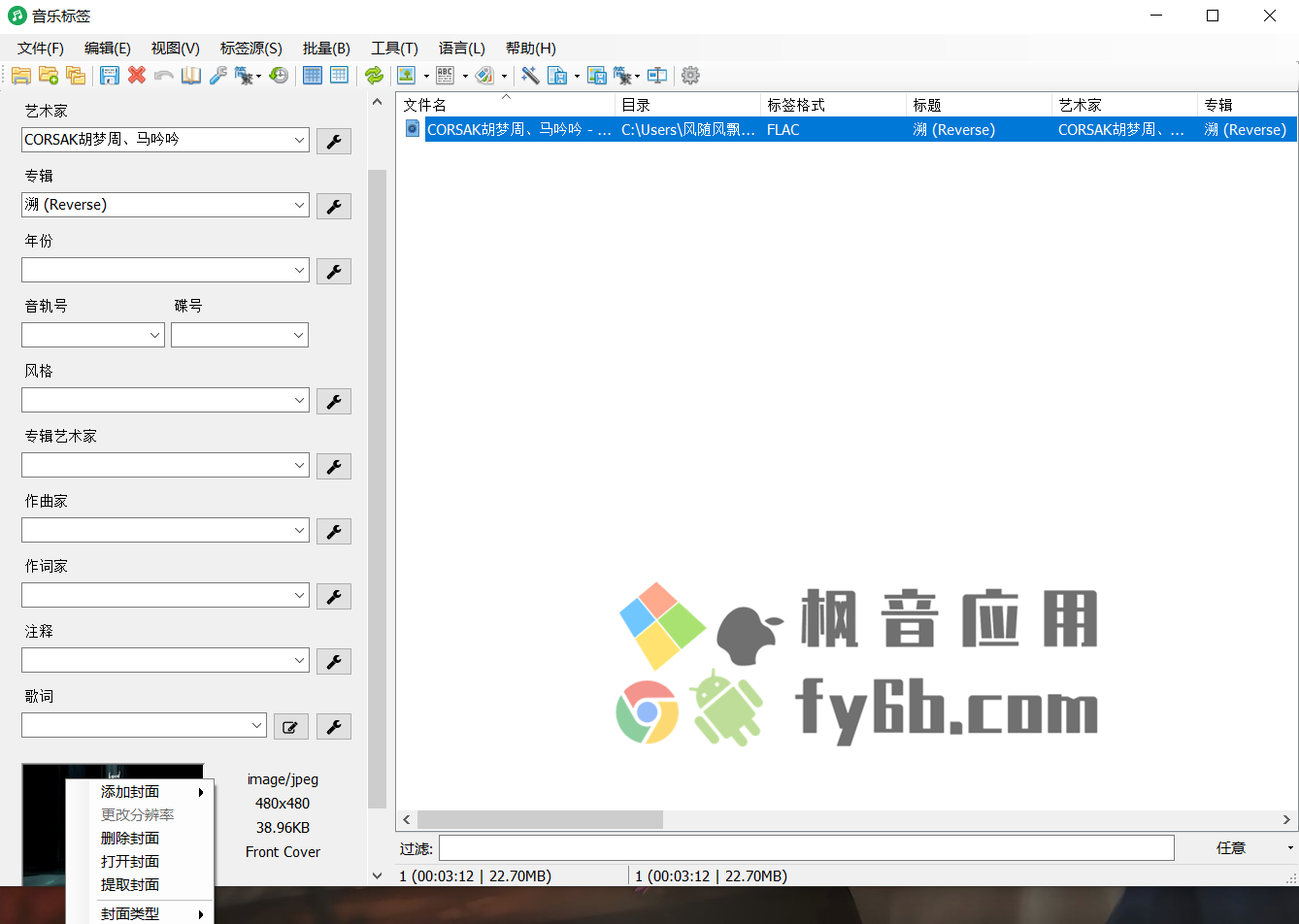Expand the 音轨号 combo box dropdown
The width and height of the screenshot is (1299, 924).
pos(155,335)
